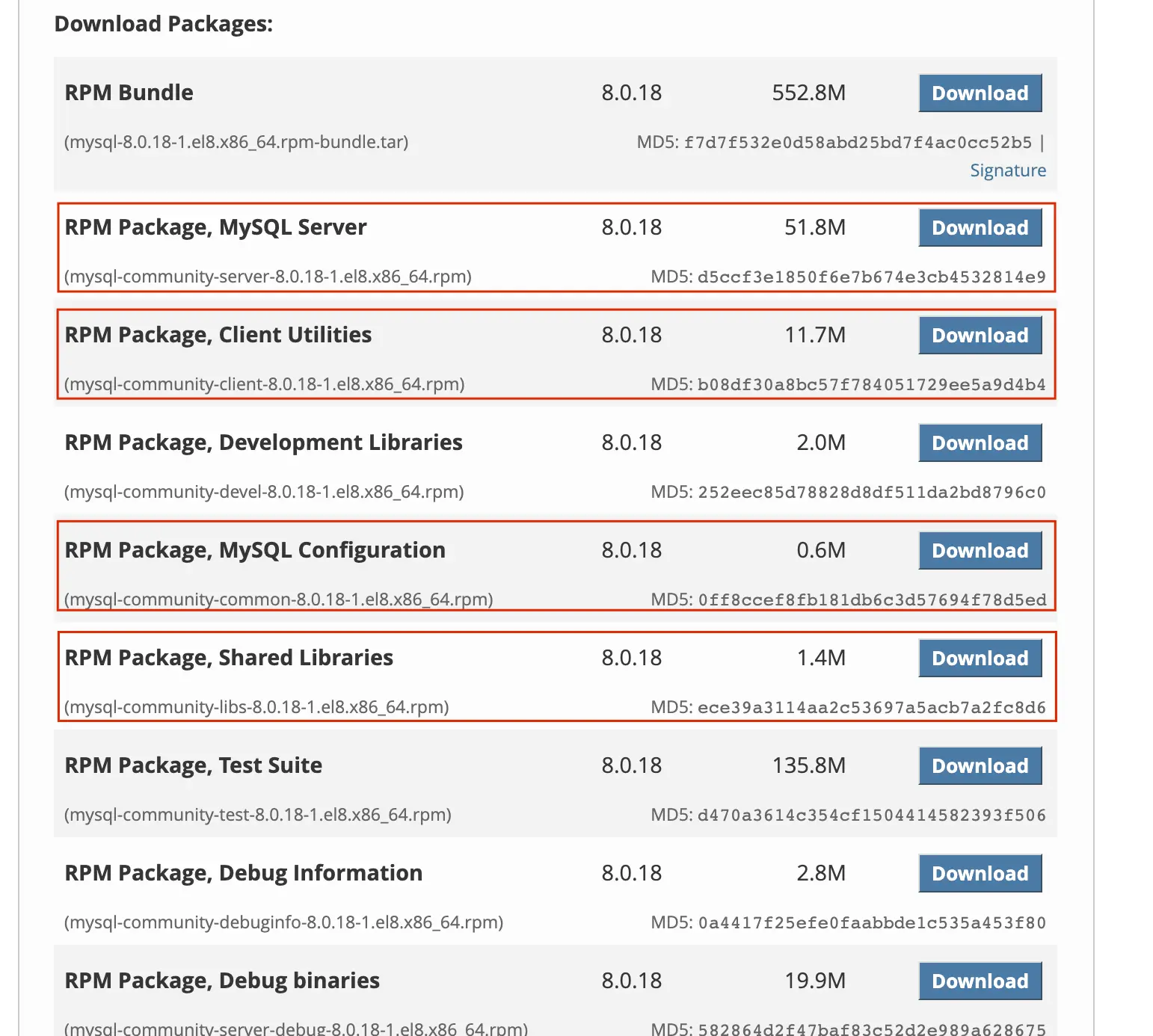Download the MySQL Configuration RPM package

pyautogui.click(x=980, y=551)
